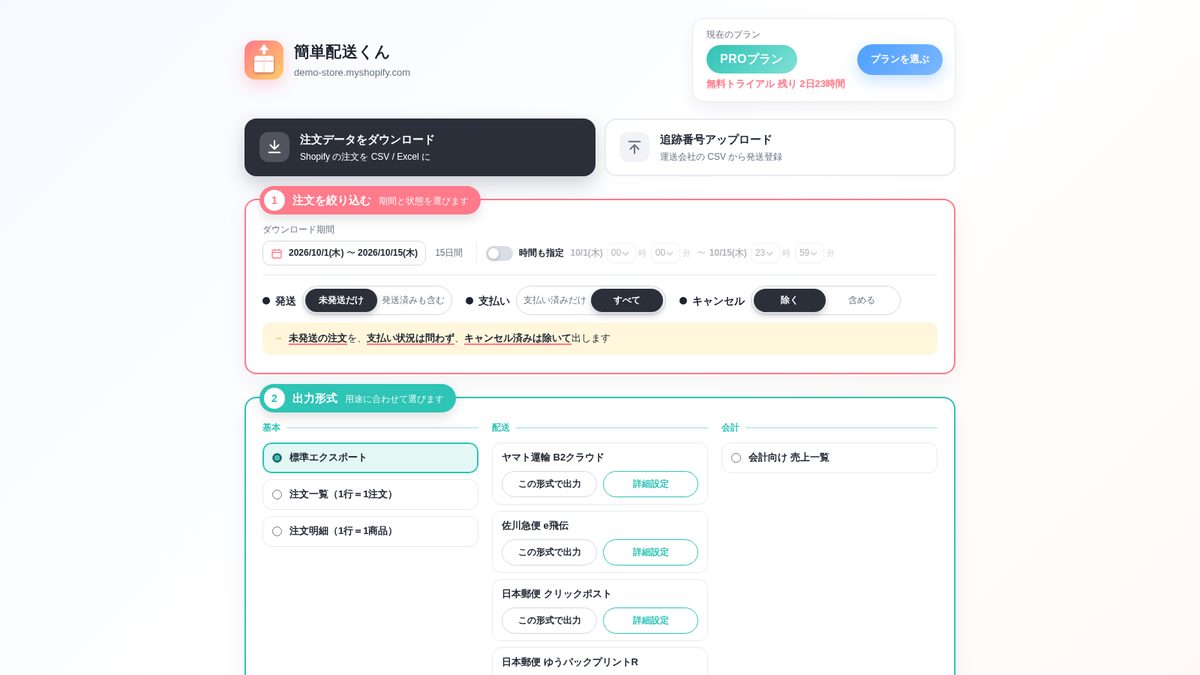Click the demo-store.myshopify.com store name
Image resolution: width=1200 pixels, height=675 pixels.
(352, 72)
